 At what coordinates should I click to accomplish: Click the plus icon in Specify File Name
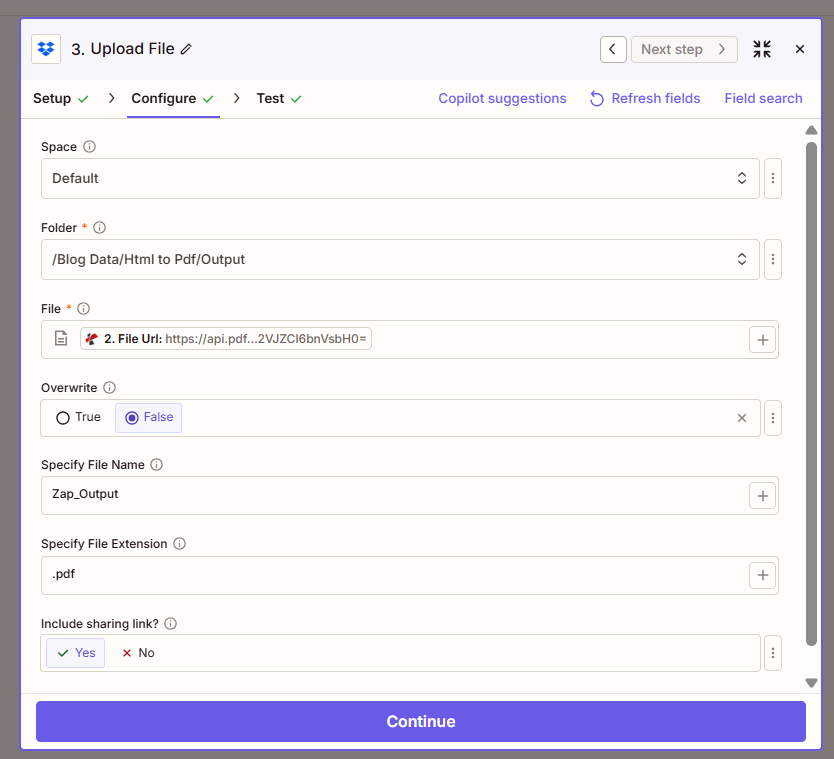pos(762,495)
